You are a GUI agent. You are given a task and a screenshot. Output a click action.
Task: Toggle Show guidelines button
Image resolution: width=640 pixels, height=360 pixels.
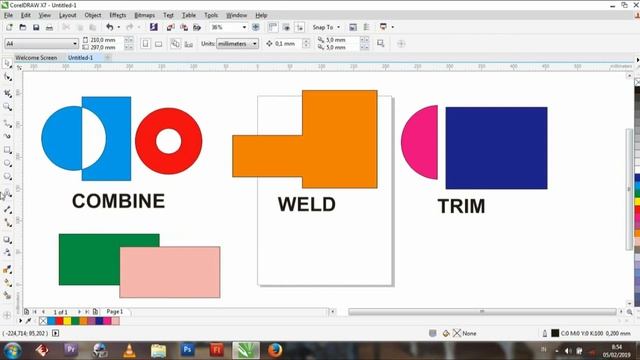coord(300,27)
